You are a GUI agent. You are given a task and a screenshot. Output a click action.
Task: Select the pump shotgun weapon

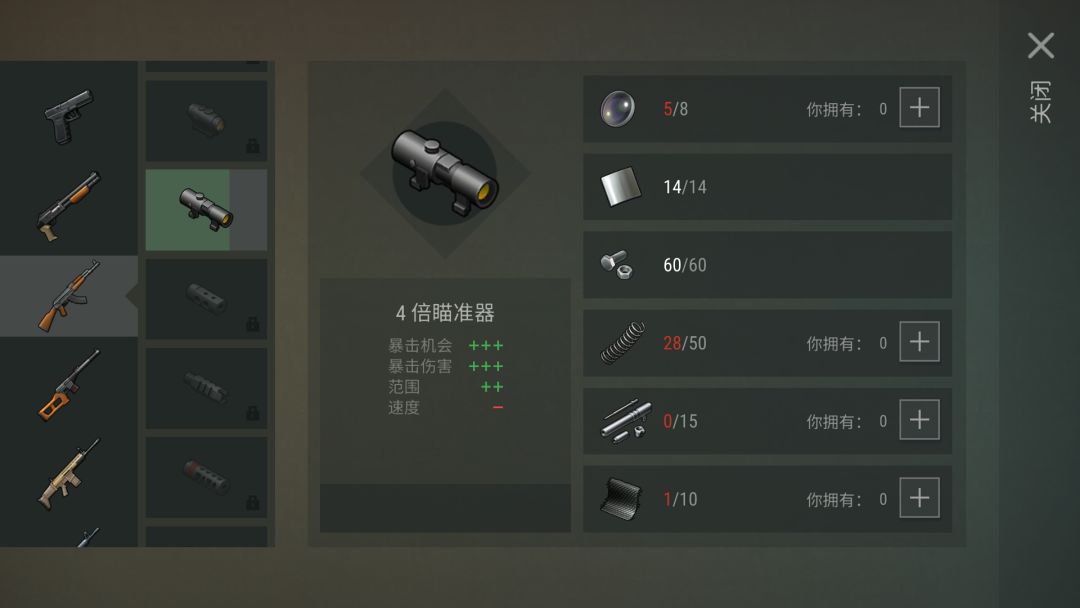coord(69,207)
